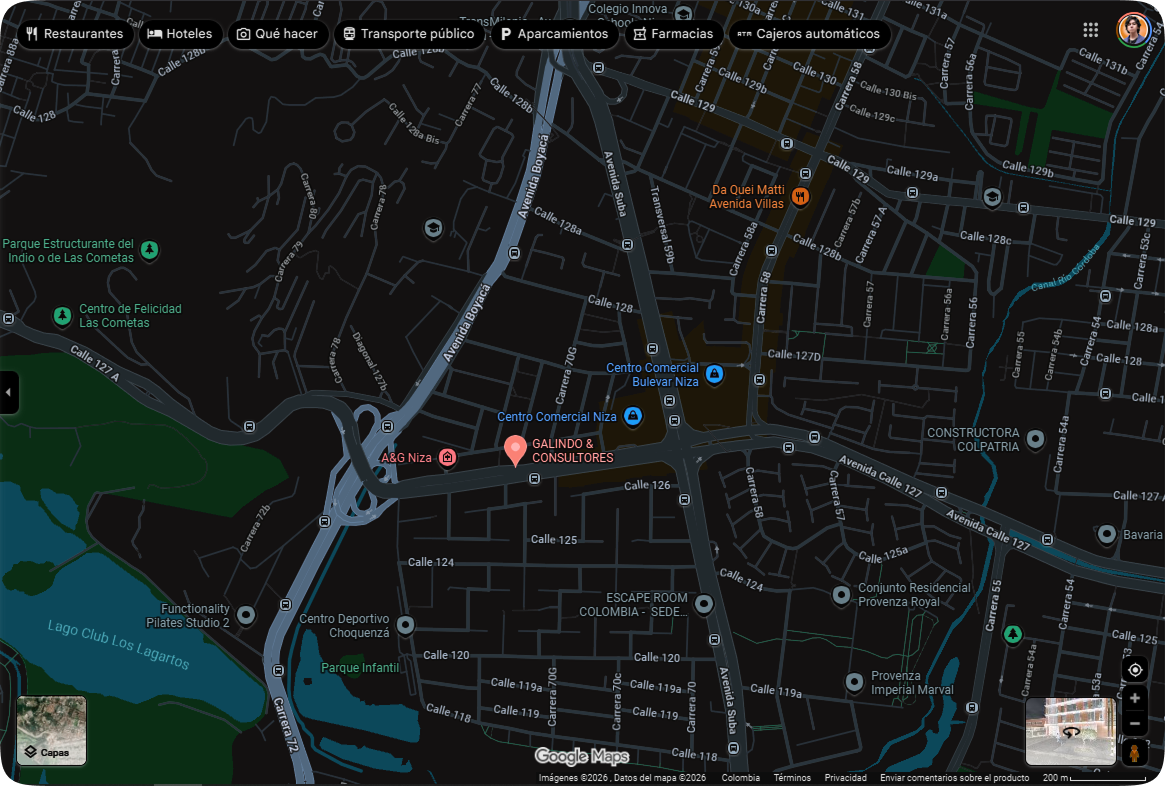Select the Street View pegman icon
The image size is (1165, 786).
coord(1135,752)
